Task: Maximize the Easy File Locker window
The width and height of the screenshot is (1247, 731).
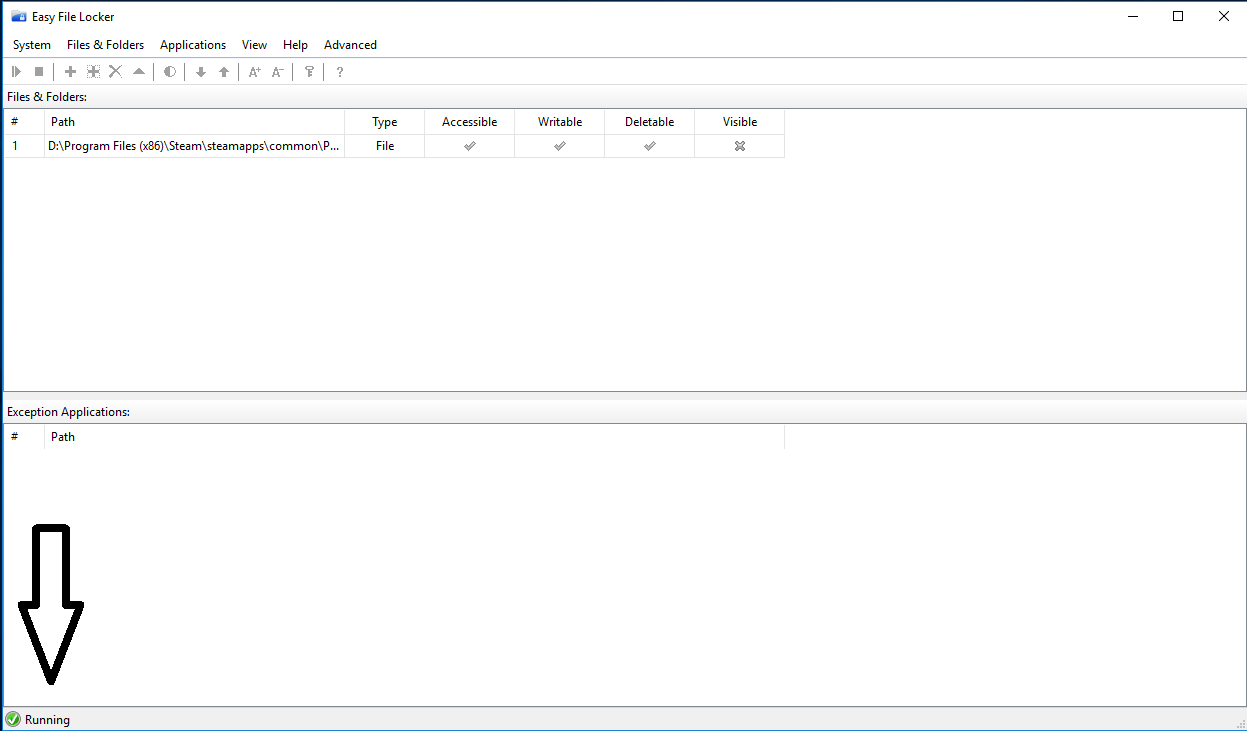Action: [x=1178, y=16]
